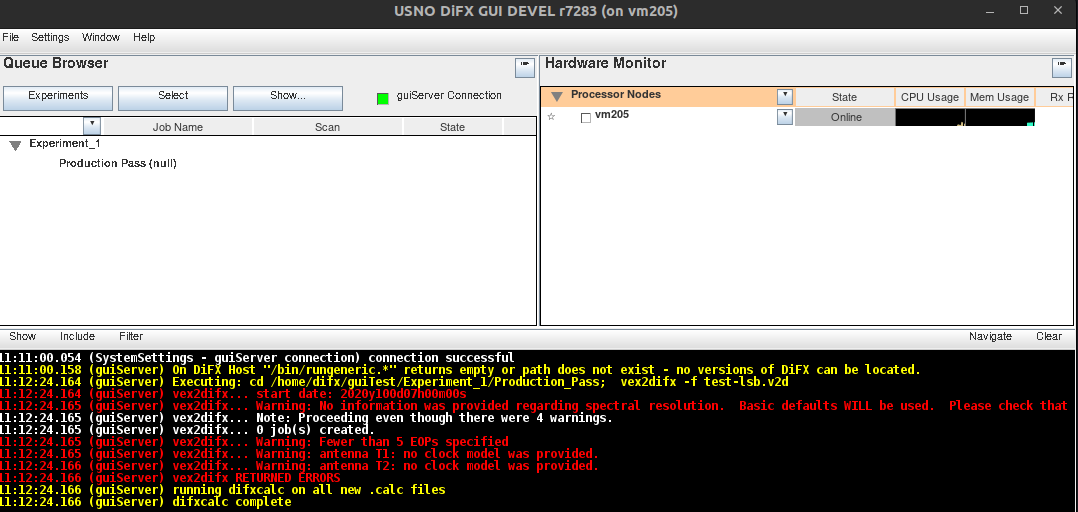Open the Queue Browser column header dropdown
This screenshot has width=1078, height=512.
click(92, 126)
